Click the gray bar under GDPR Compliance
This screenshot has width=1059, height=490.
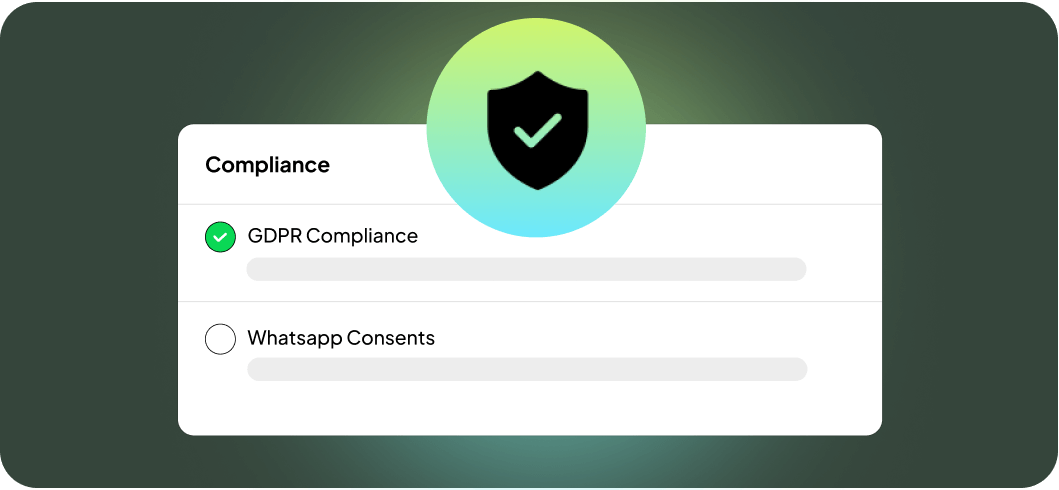point(526,269)
